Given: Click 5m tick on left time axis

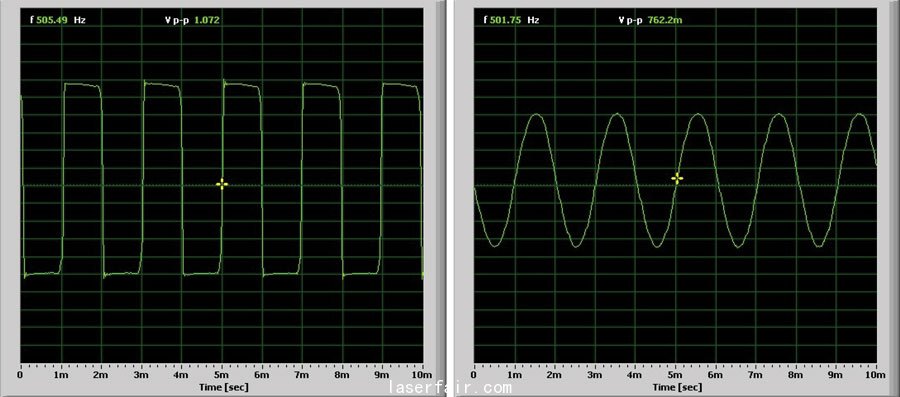Looking at the screenshot, I should pyautogui.click(x=222, y=375).
